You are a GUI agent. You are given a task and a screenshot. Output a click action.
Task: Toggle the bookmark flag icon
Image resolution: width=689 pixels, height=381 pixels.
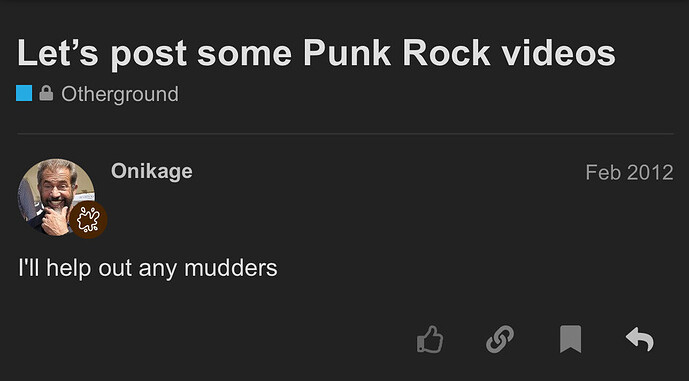pyautogui.click(x=570, y=339)
